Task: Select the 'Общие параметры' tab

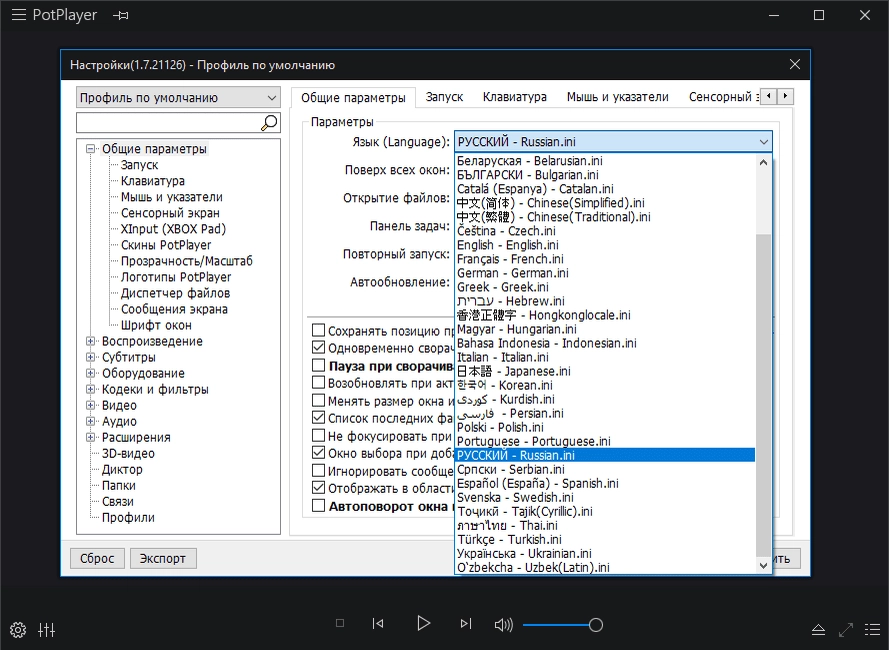Action: coord(353,97)
